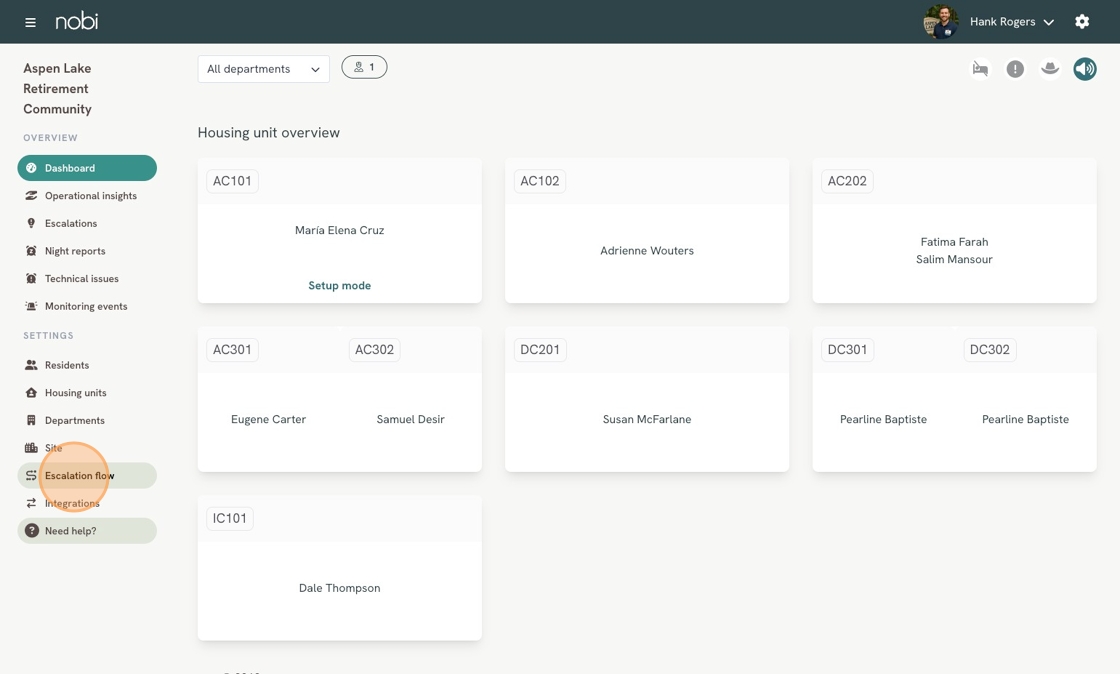The width and height of the screenshot is (1120, 674).
Task: Open the hamburger navigation menu
Action: pos(30,22)
